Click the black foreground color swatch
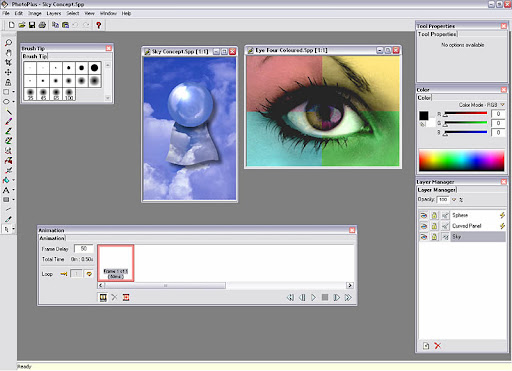Image resolution: width=512 pixels, height=371 pixels. [424, 115]
